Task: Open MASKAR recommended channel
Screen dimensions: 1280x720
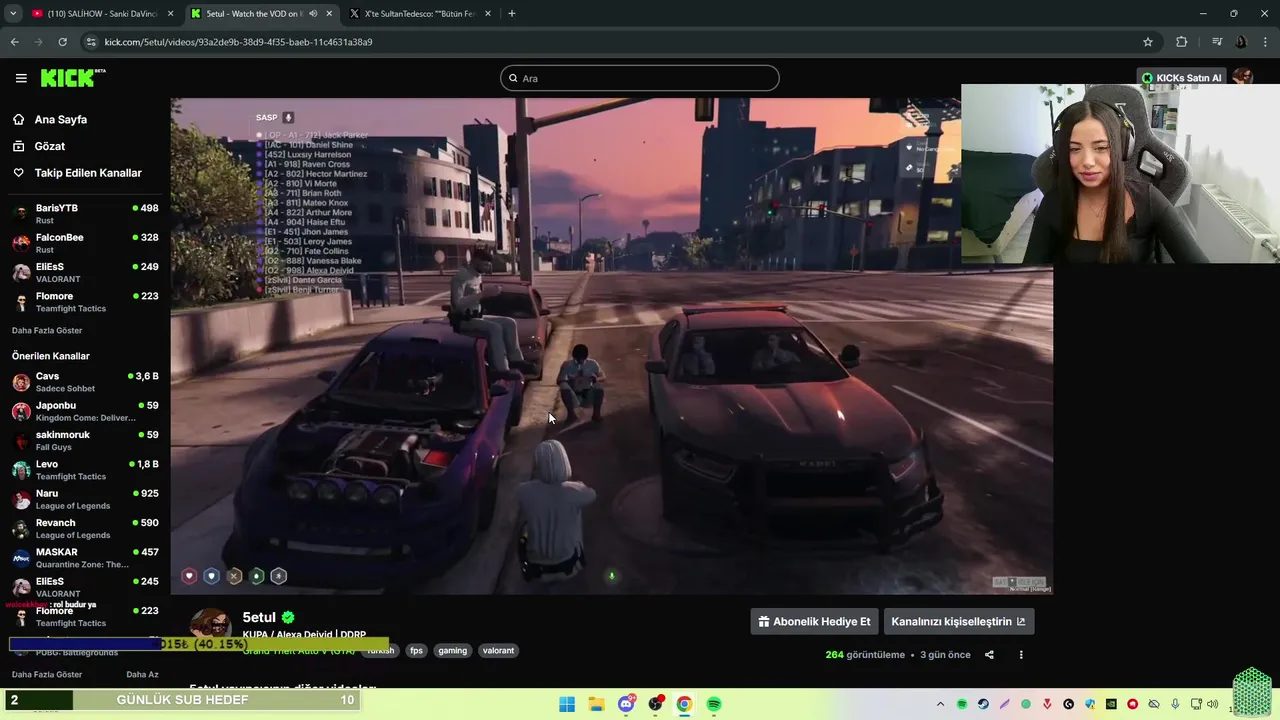Action: (x=85, y=558)
